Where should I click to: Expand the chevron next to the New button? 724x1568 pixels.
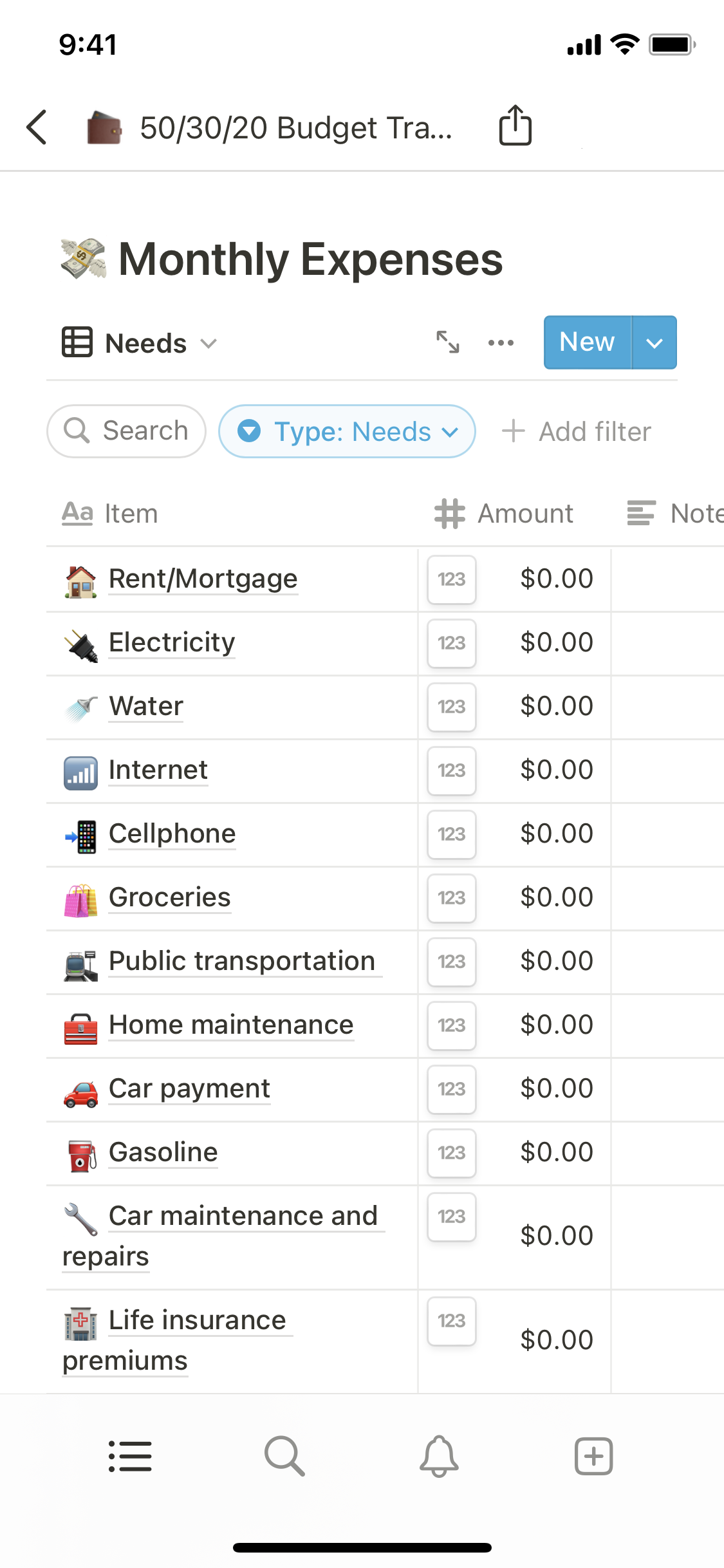[654, 342]
